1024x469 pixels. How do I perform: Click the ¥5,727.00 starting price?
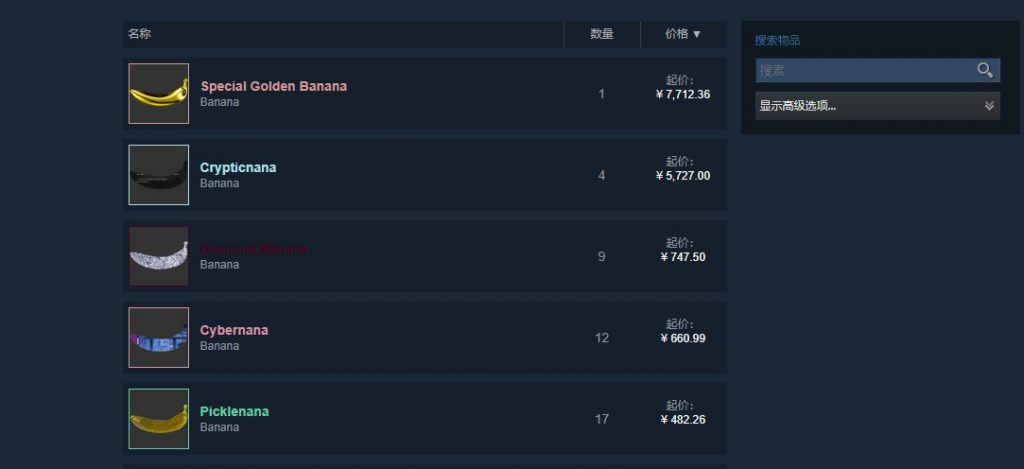[683, 176]
